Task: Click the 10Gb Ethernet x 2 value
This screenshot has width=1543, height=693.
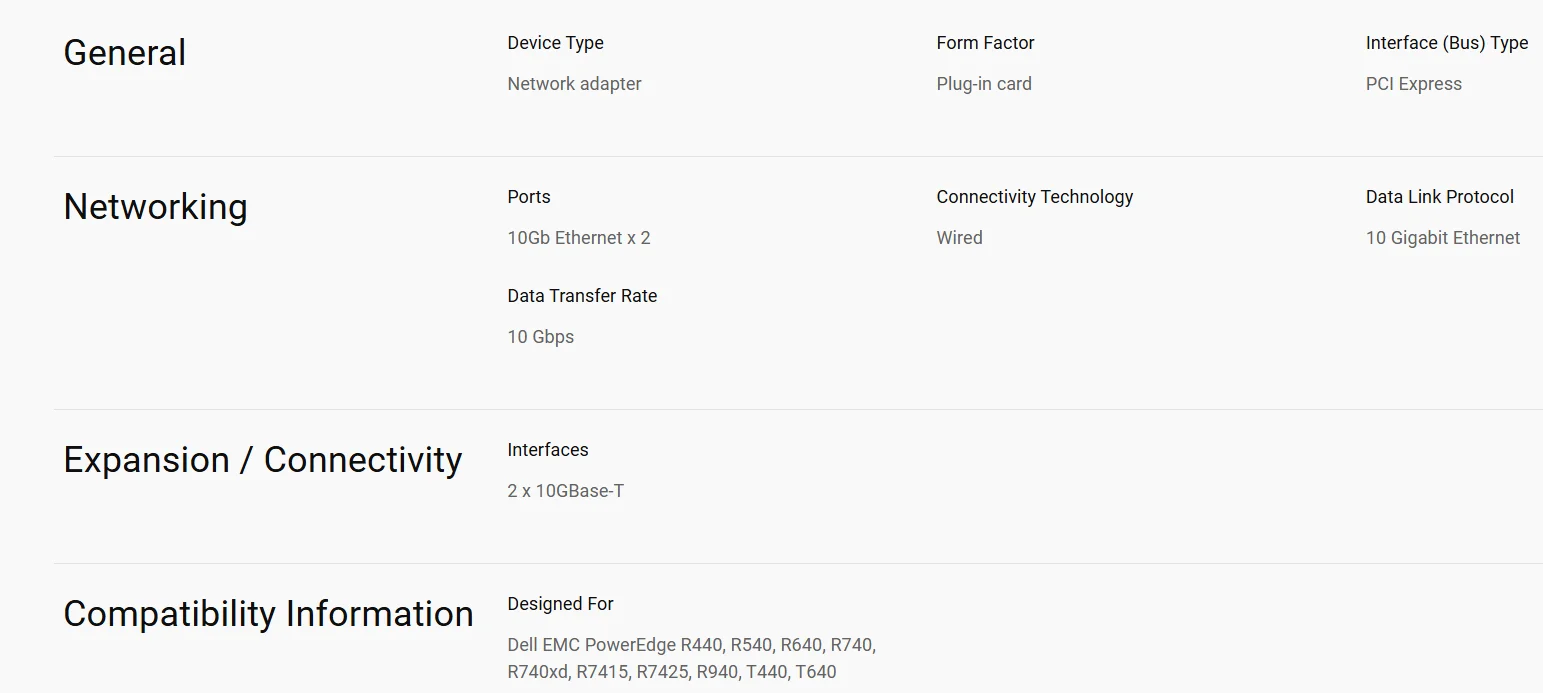Action: click(x=579, y=238)
